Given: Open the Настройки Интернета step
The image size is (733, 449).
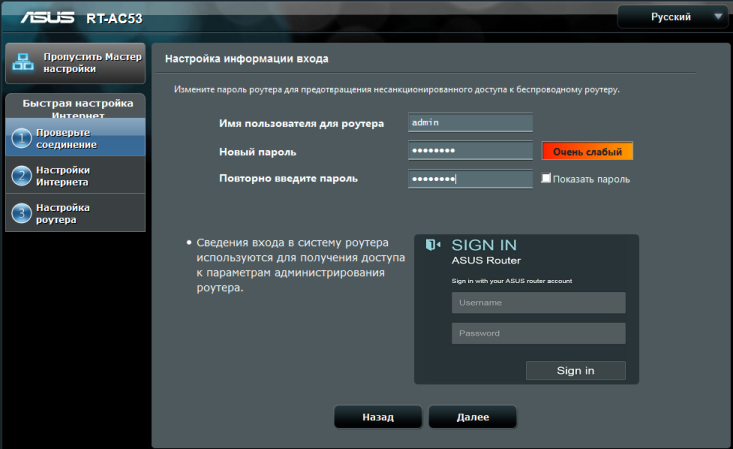Looking at the screenshot, I should [75, 175].
